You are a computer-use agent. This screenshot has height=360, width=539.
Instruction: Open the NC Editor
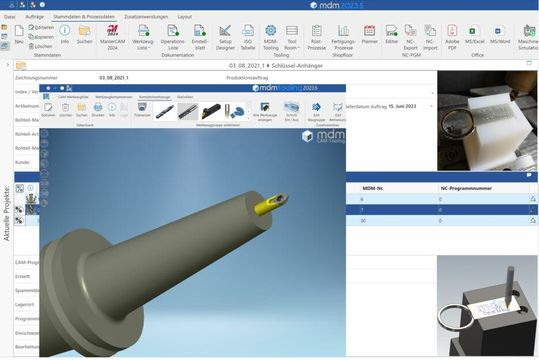[x=391, y=34]
